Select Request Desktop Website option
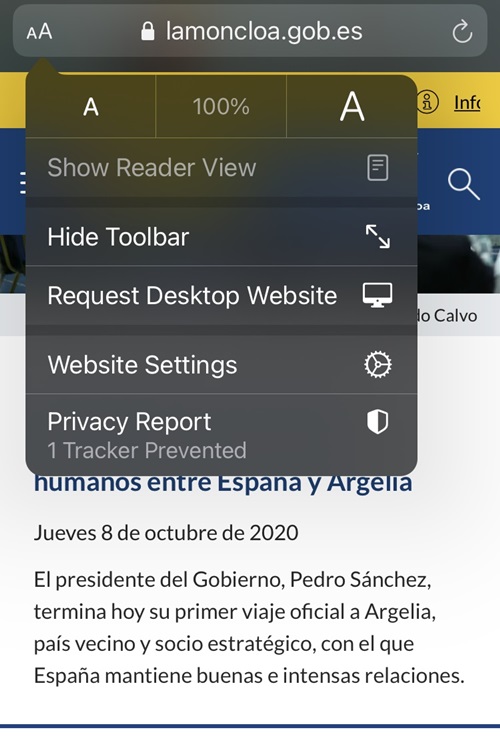500x754 pixels. pyautogui.click(x=221, y=295)
